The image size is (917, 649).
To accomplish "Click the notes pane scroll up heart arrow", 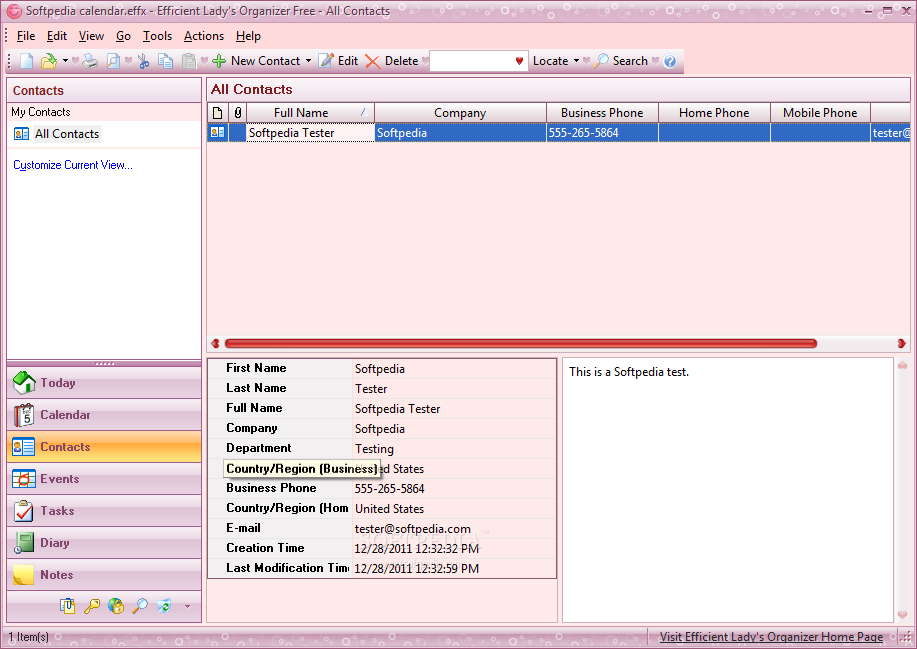I will 902,365.
